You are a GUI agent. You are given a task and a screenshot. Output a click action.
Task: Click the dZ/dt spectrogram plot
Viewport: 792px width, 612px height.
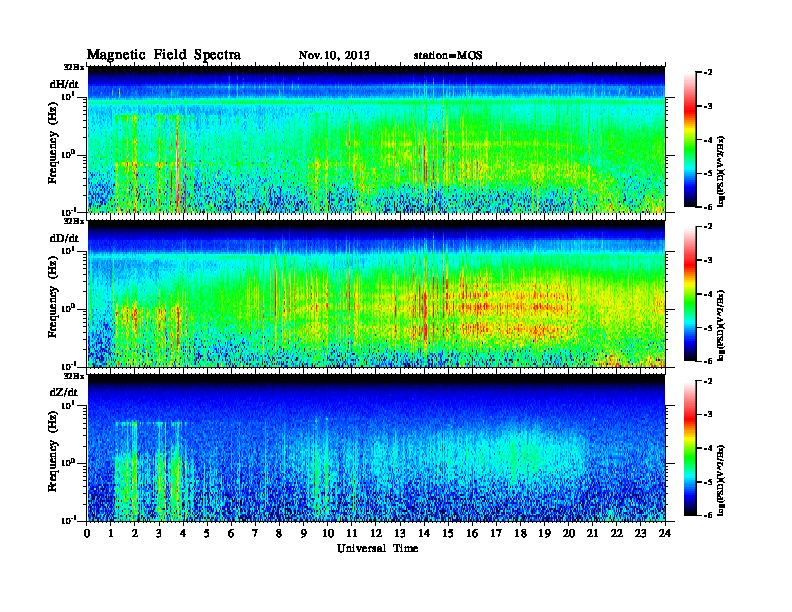click(x=376, y=448)
